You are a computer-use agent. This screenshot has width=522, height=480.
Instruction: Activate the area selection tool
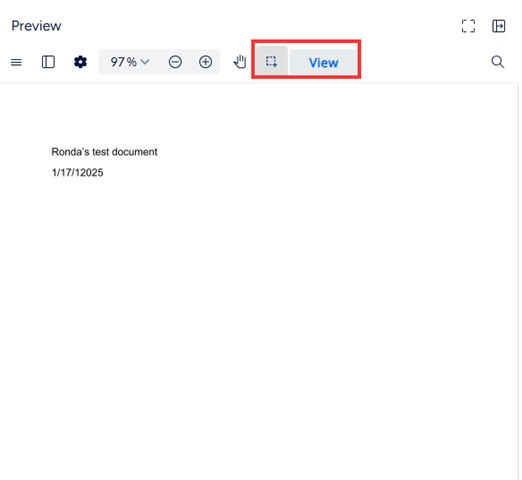click(x=271, y=61)
